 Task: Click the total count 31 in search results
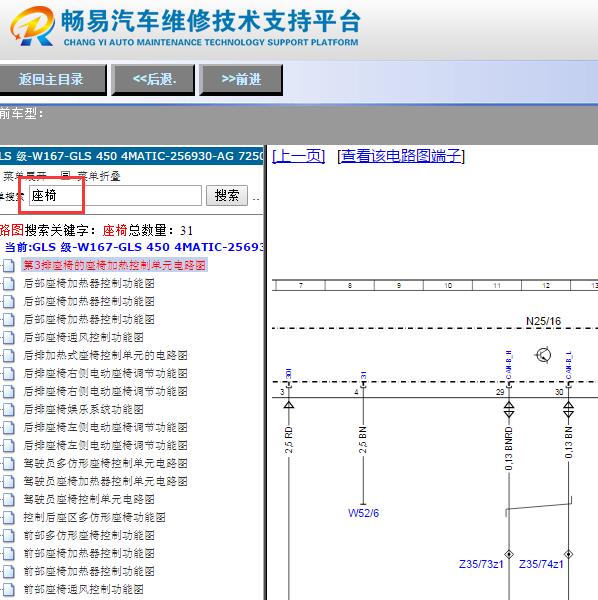[x=186, y=230]
